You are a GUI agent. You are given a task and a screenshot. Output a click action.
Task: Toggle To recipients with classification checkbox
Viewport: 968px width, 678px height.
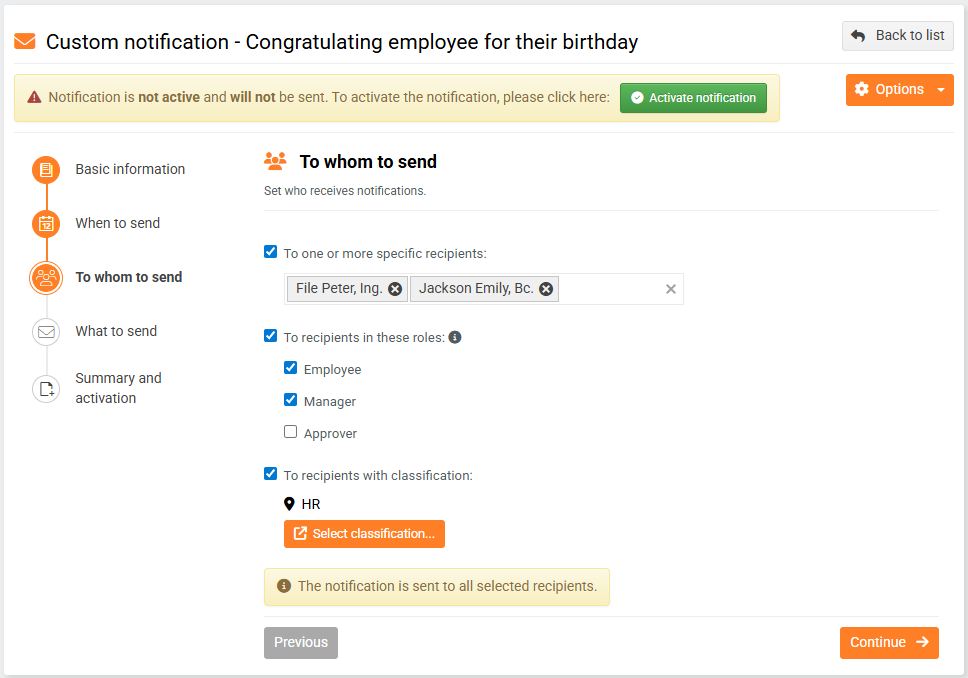(271, 474)
